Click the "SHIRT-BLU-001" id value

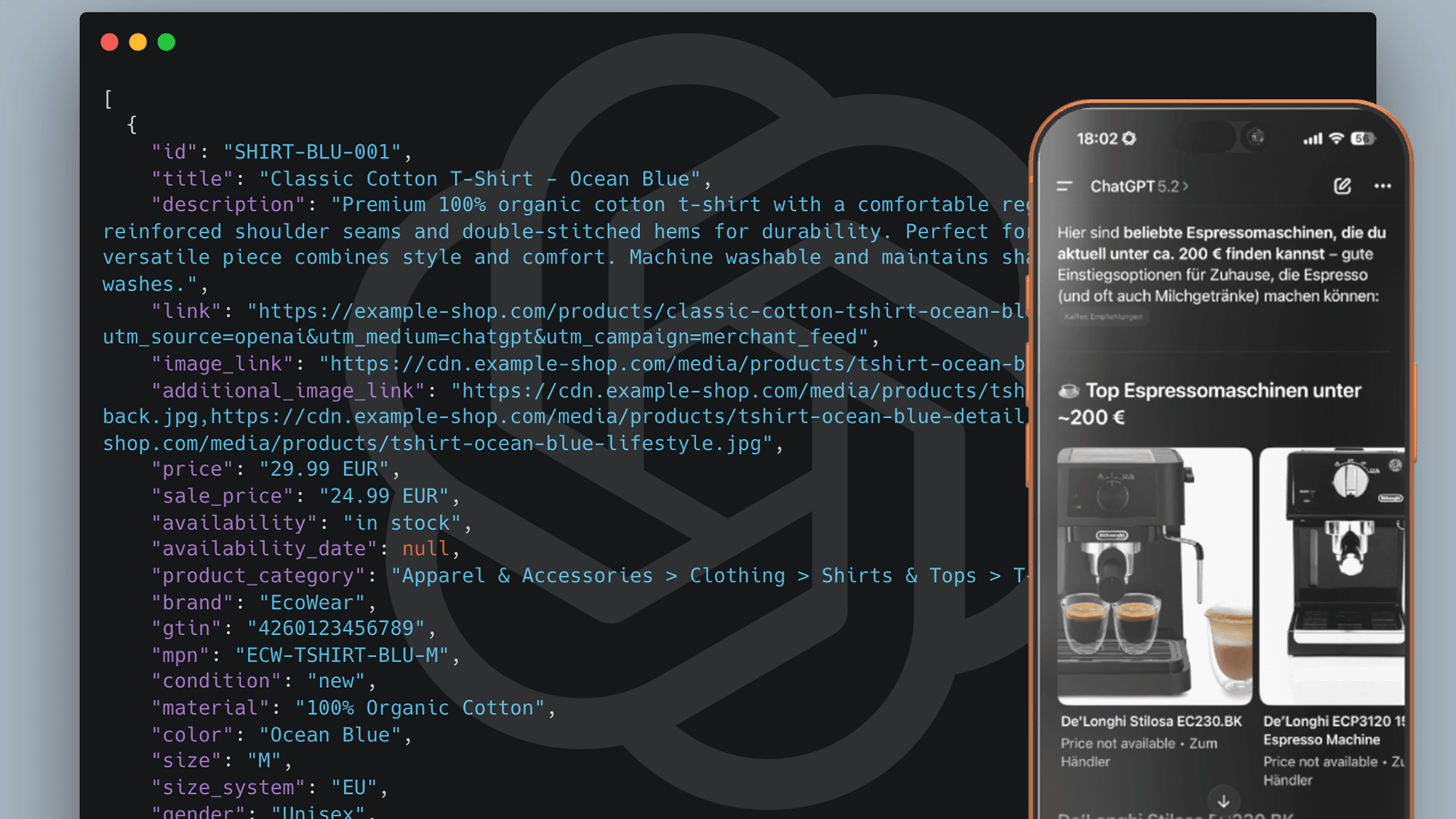[312, 152]
